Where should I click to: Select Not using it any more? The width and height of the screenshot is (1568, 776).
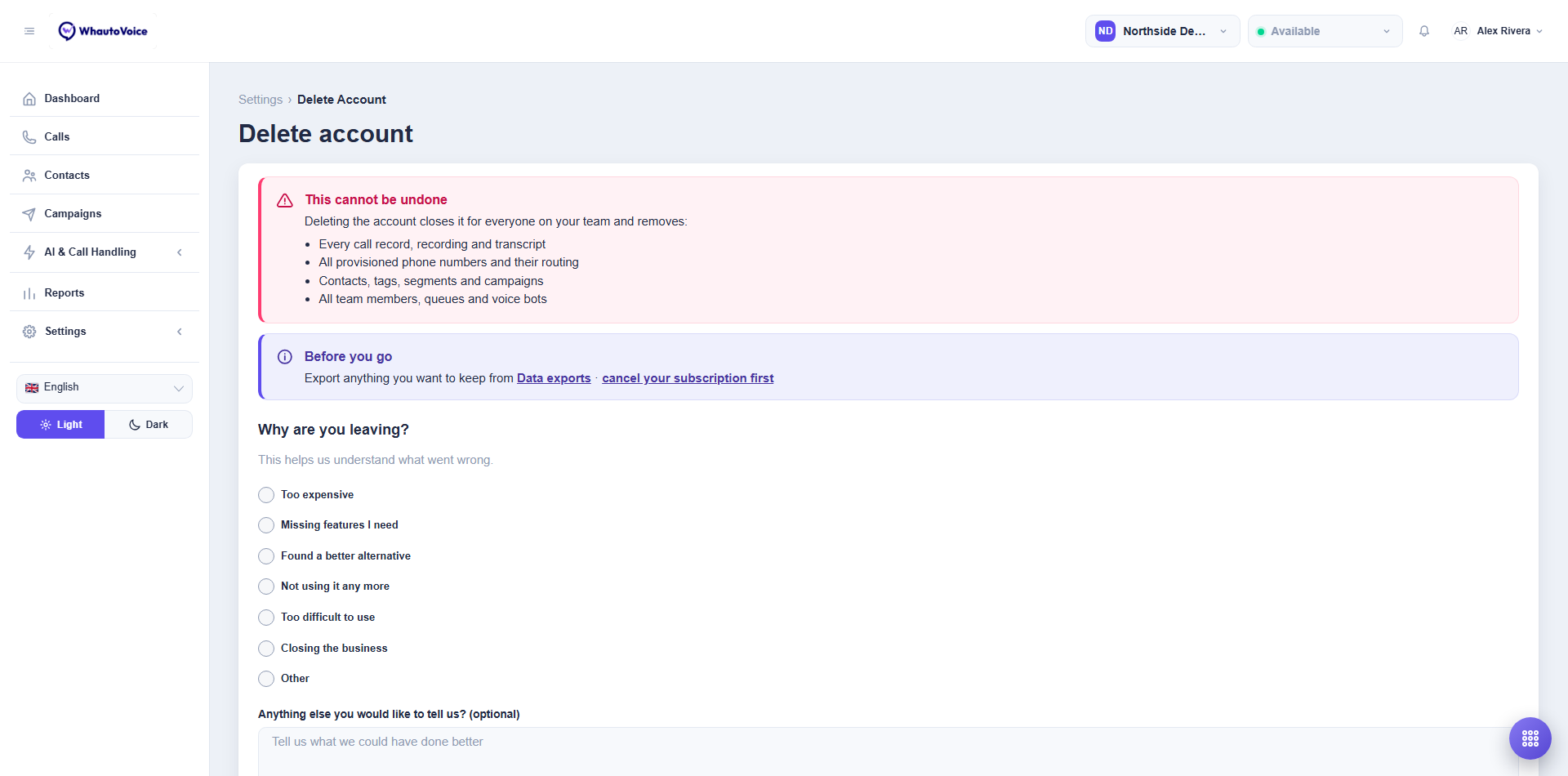266,586
